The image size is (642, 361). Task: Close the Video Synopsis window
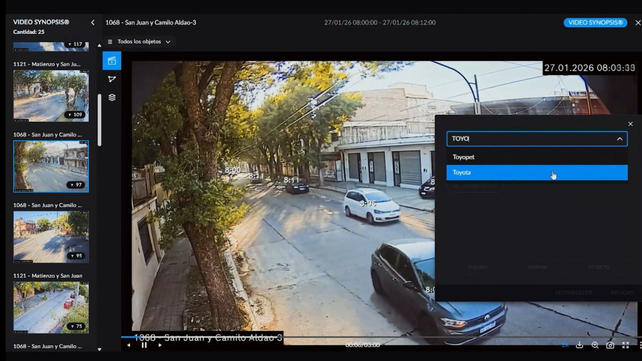point(638,23)
